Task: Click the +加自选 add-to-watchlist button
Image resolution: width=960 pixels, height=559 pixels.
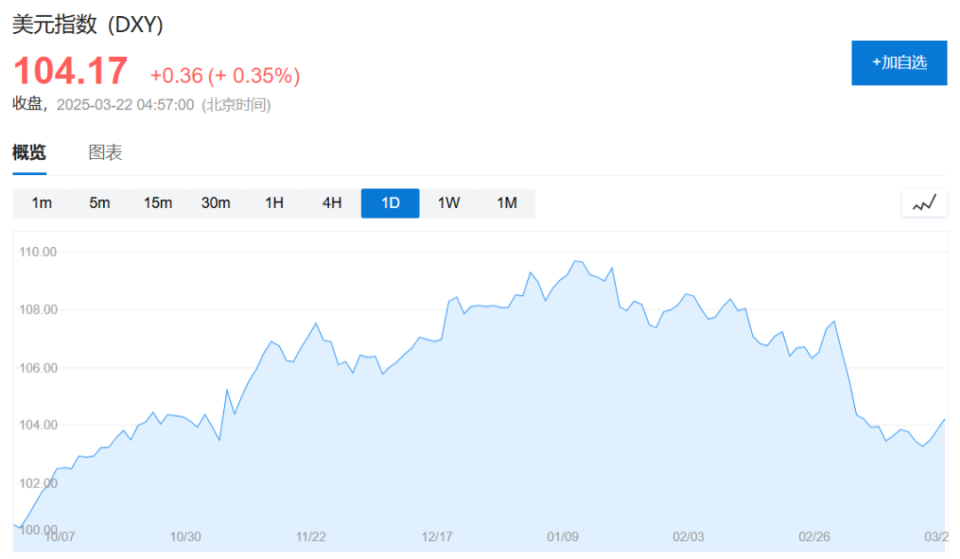Action: 899,62
